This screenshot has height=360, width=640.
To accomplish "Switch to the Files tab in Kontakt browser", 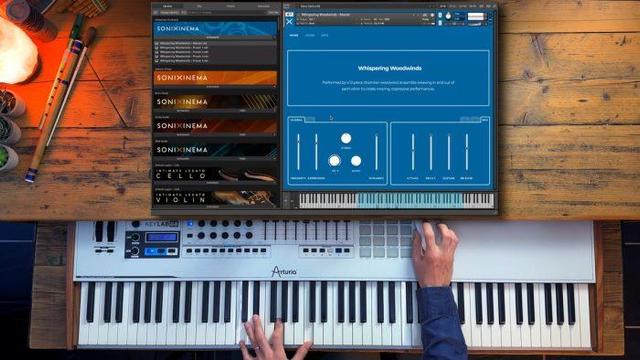I will pyautogui.click(x=199, y=6).
